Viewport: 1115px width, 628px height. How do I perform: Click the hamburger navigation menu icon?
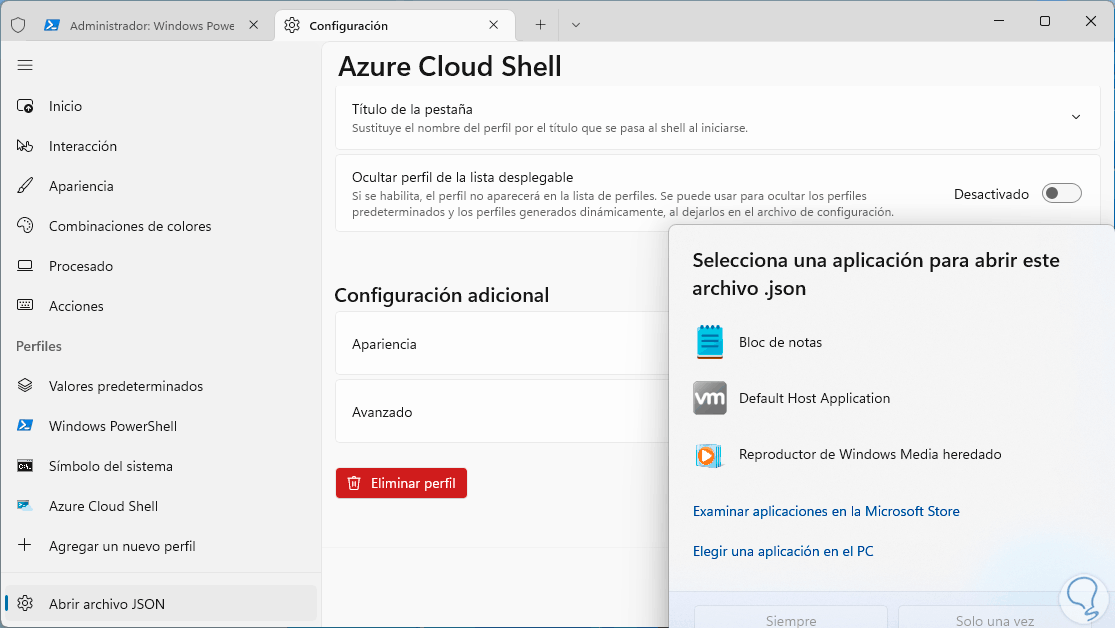tap(25, 65)
